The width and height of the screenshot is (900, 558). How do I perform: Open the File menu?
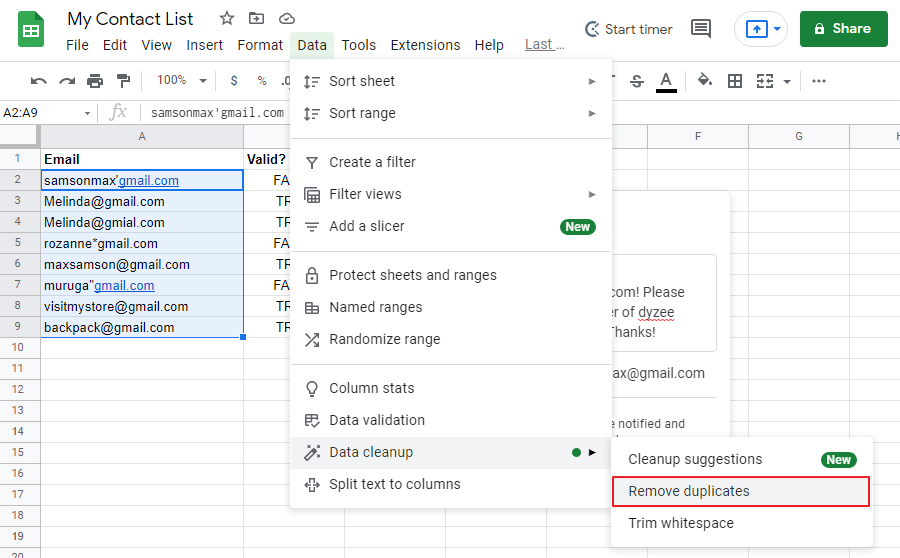tap(77, 45)
